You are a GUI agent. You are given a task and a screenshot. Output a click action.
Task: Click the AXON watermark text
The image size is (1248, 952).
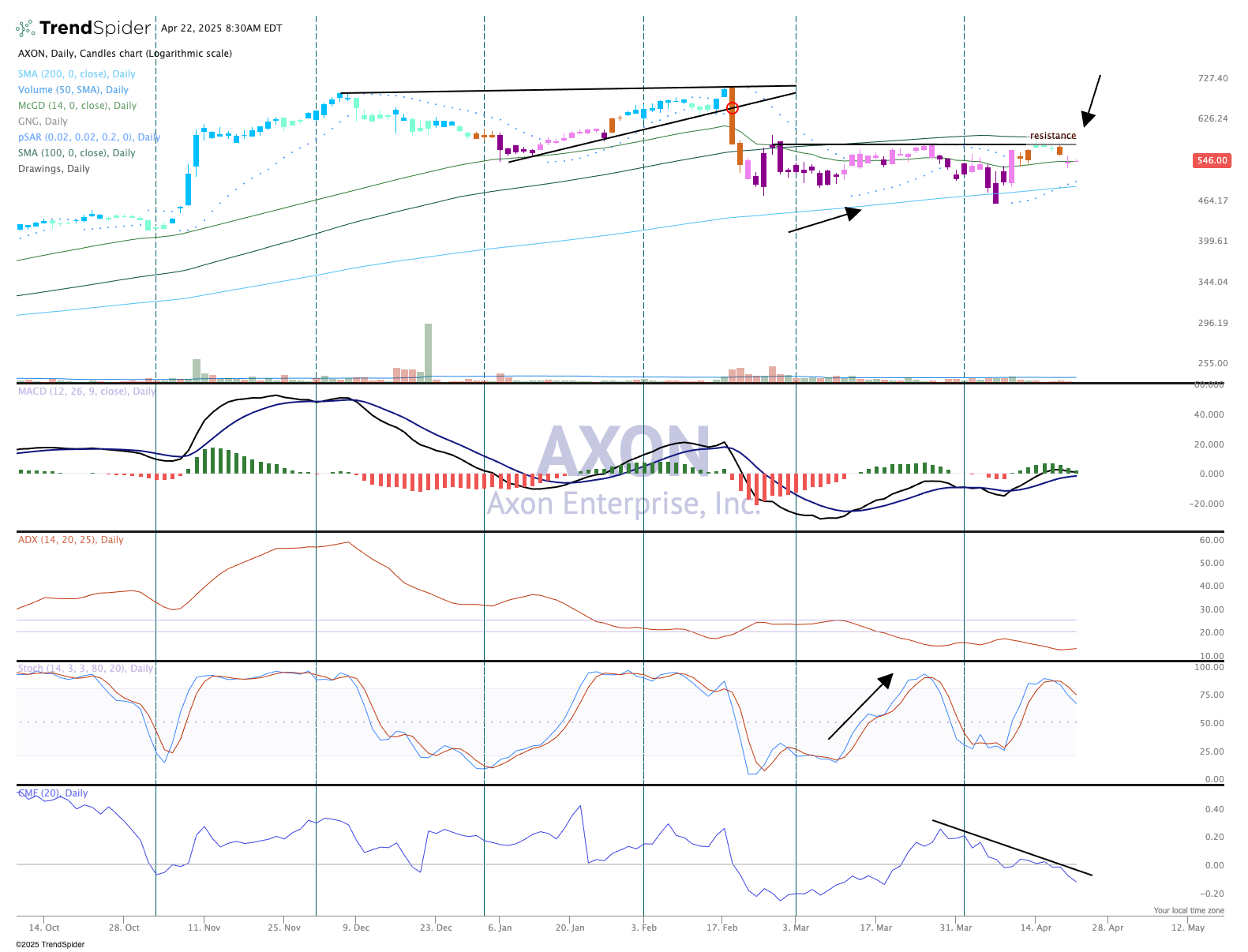[x=624, y=452]
